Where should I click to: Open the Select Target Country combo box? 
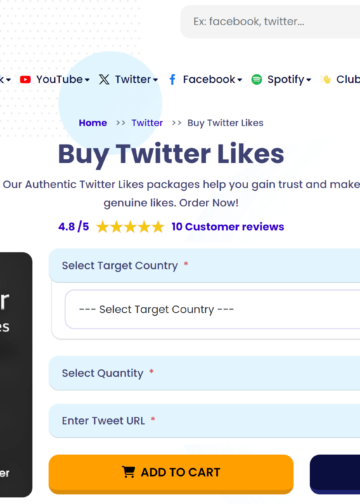click(x=212, y=309)
